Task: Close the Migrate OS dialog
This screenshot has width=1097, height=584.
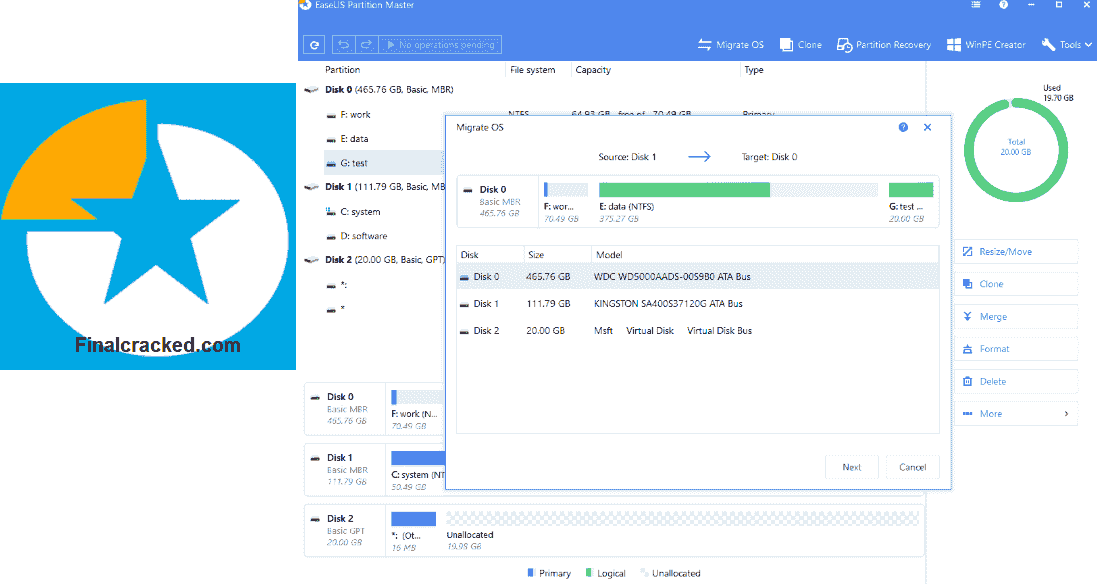Action: pyautogui.click(x=927, y=128)
